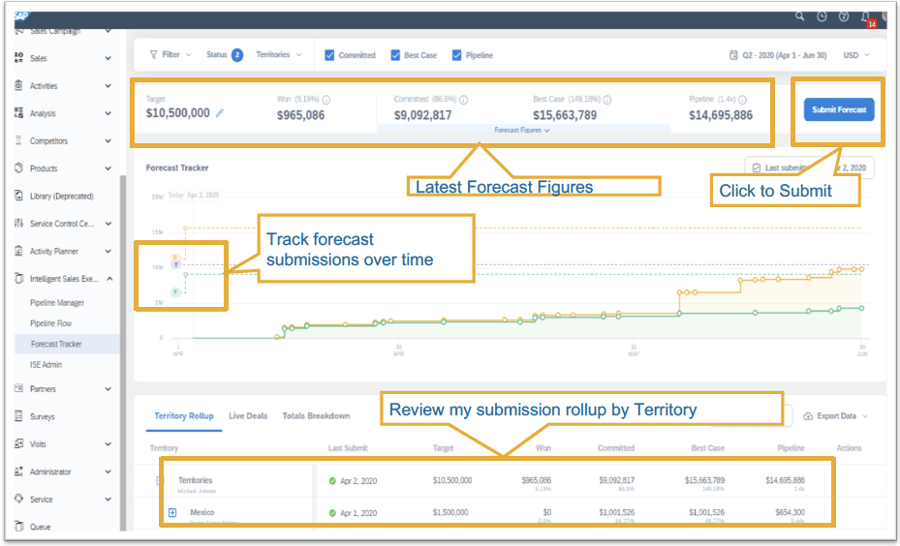Edit target with the pencil icon
The width and height of the screenshot is (900, 546).
pos(220,113)
